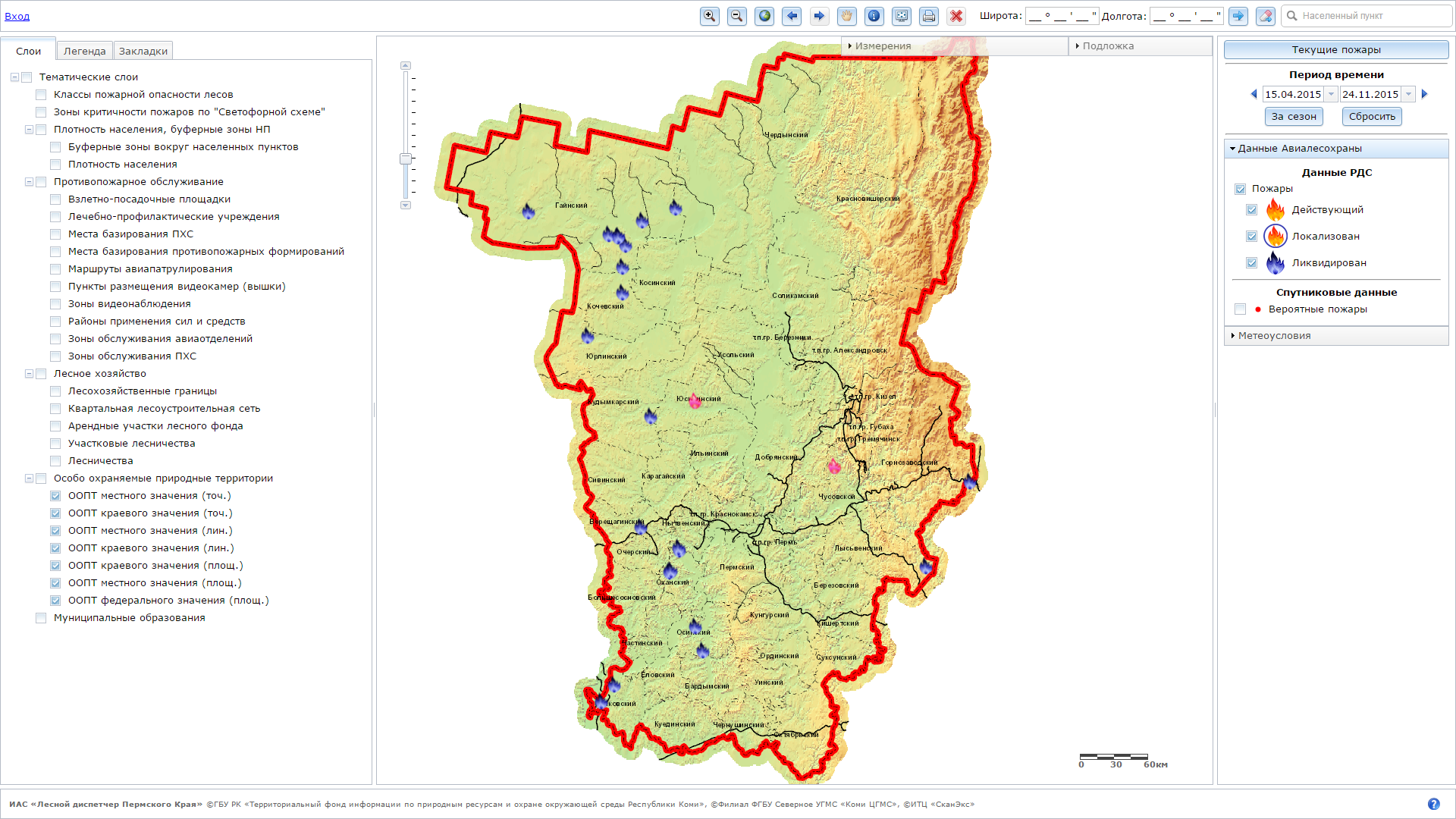
Task: Open the start date 15.04.2015 dropdown
Action: point(1331,94)
